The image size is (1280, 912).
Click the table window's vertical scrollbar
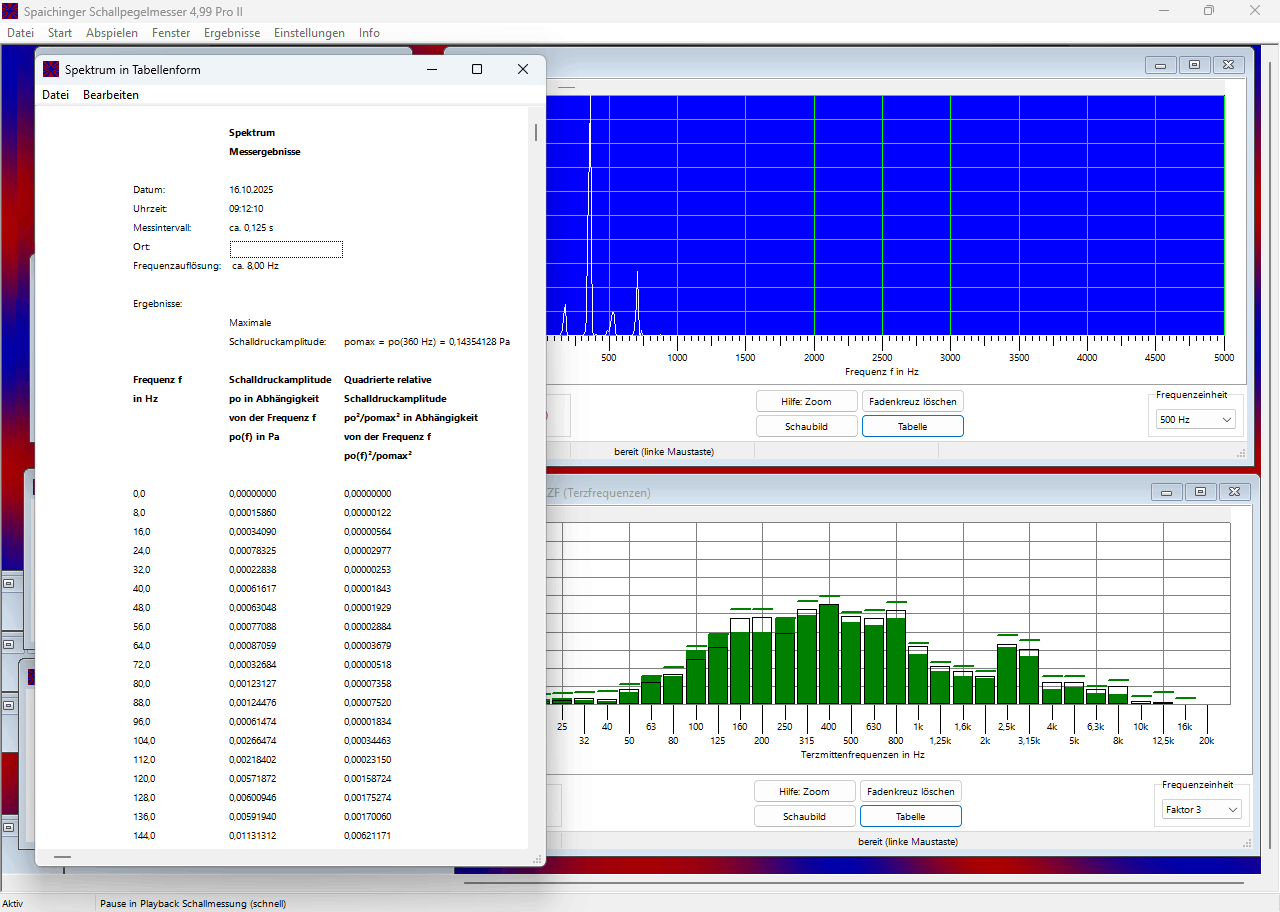tap(536, 132)
